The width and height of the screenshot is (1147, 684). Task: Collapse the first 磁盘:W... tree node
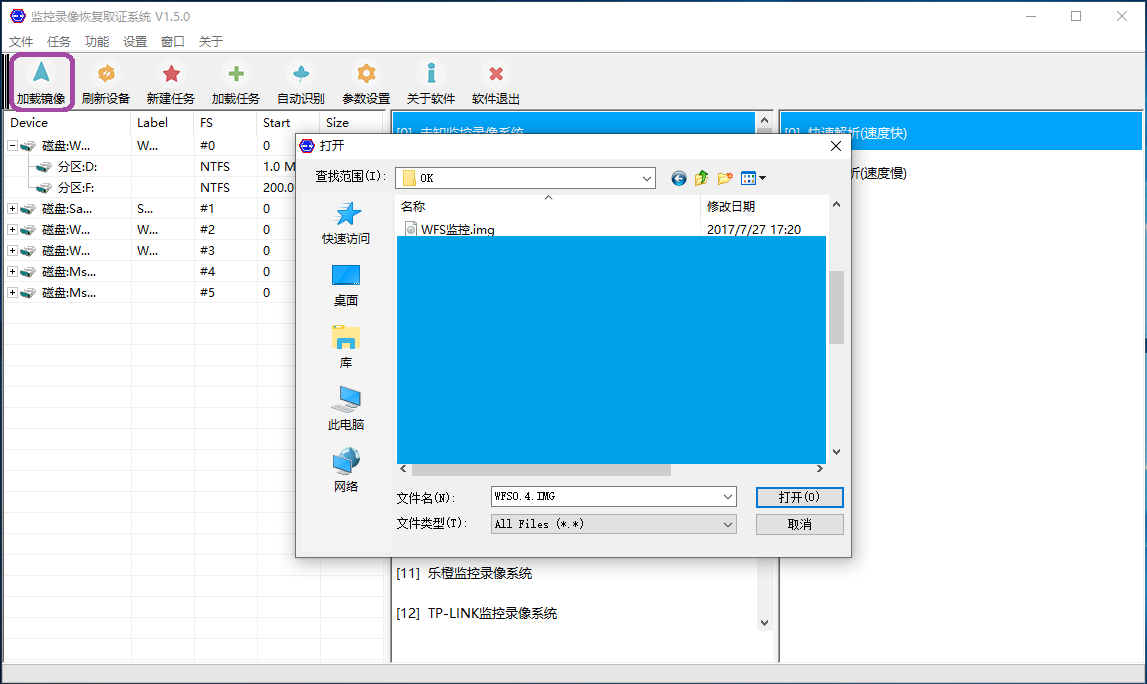click(12, 146)
